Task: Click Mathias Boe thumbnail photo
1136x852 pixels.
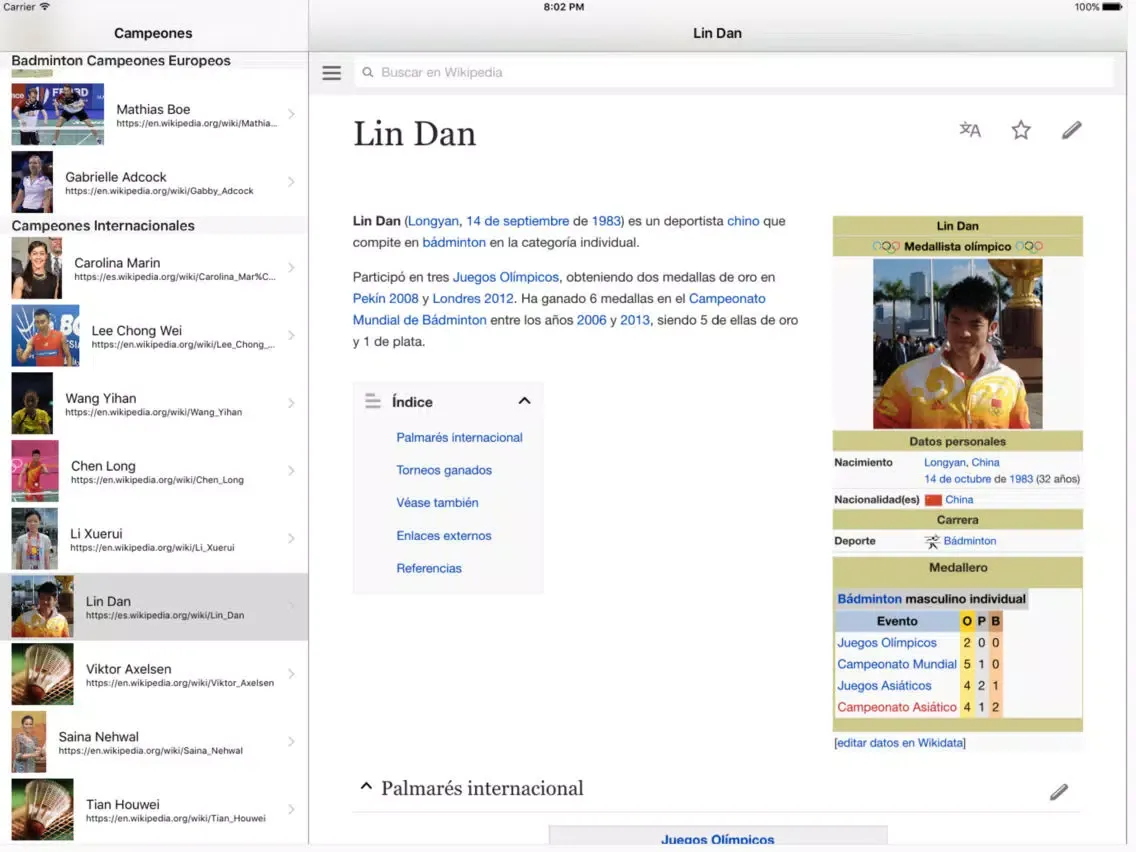Action: click(x=57, y=114)
